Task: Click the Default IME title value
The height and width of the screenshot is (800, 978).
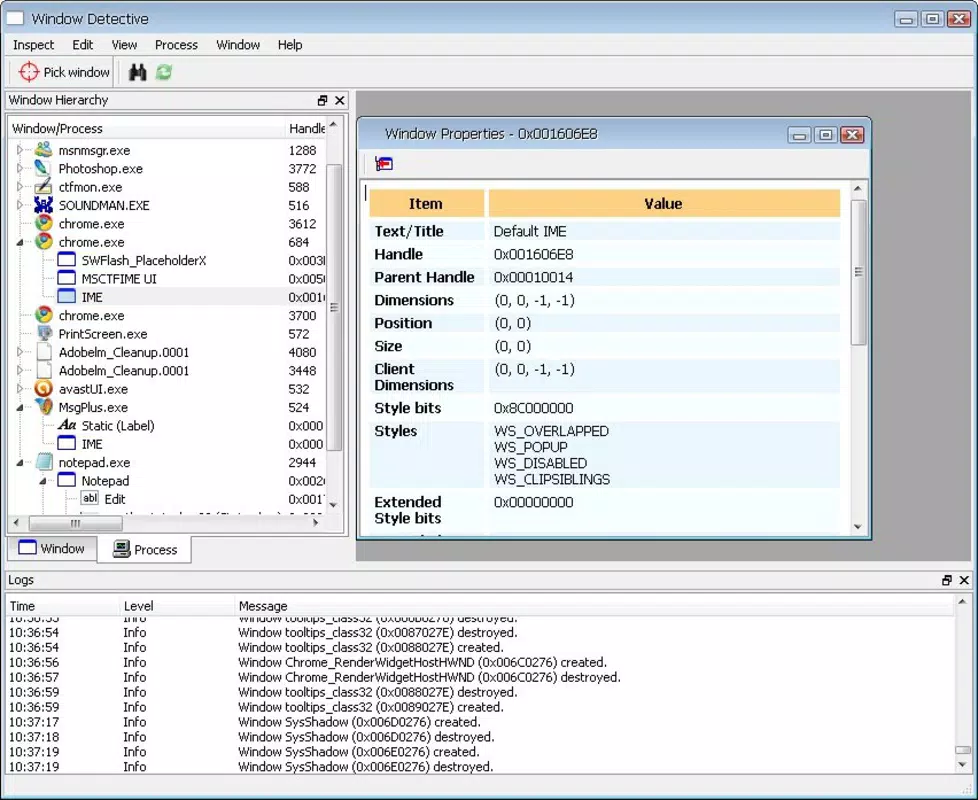Action: coord(530,231)
